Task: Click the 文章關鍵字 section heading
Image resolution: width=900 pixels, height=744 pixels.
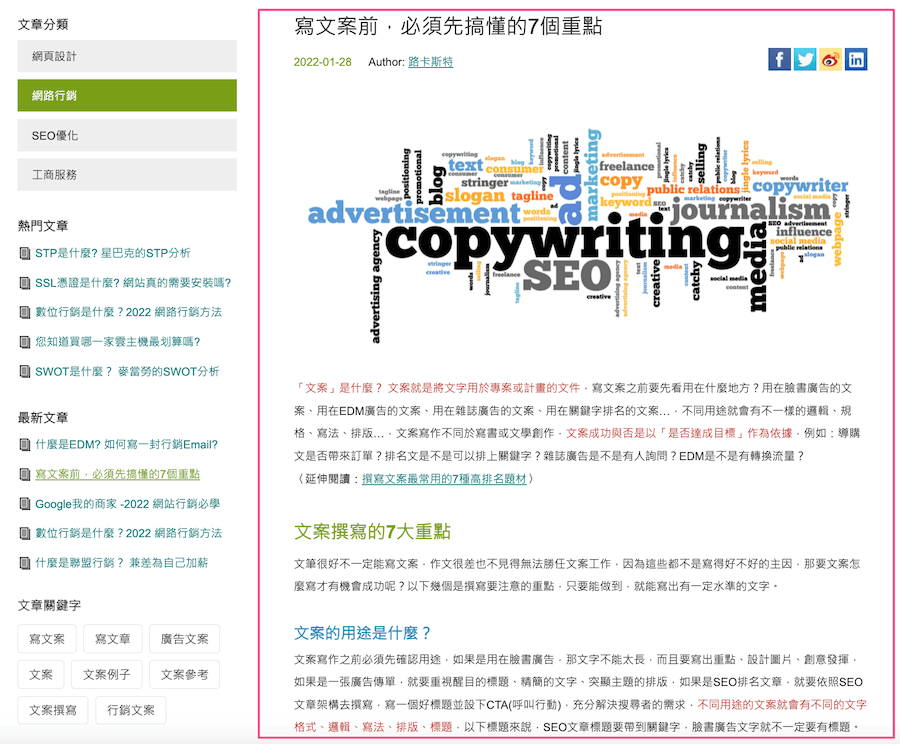Action: pyautogui.click(x=49, y=605)
